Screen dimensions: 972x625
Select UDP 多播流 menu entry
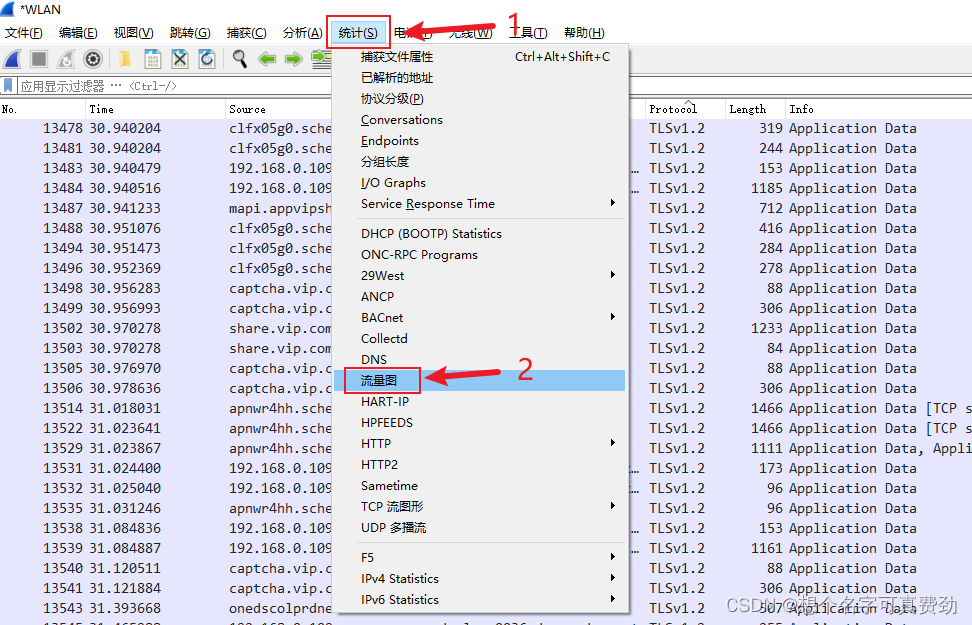[x=480, y=528]
